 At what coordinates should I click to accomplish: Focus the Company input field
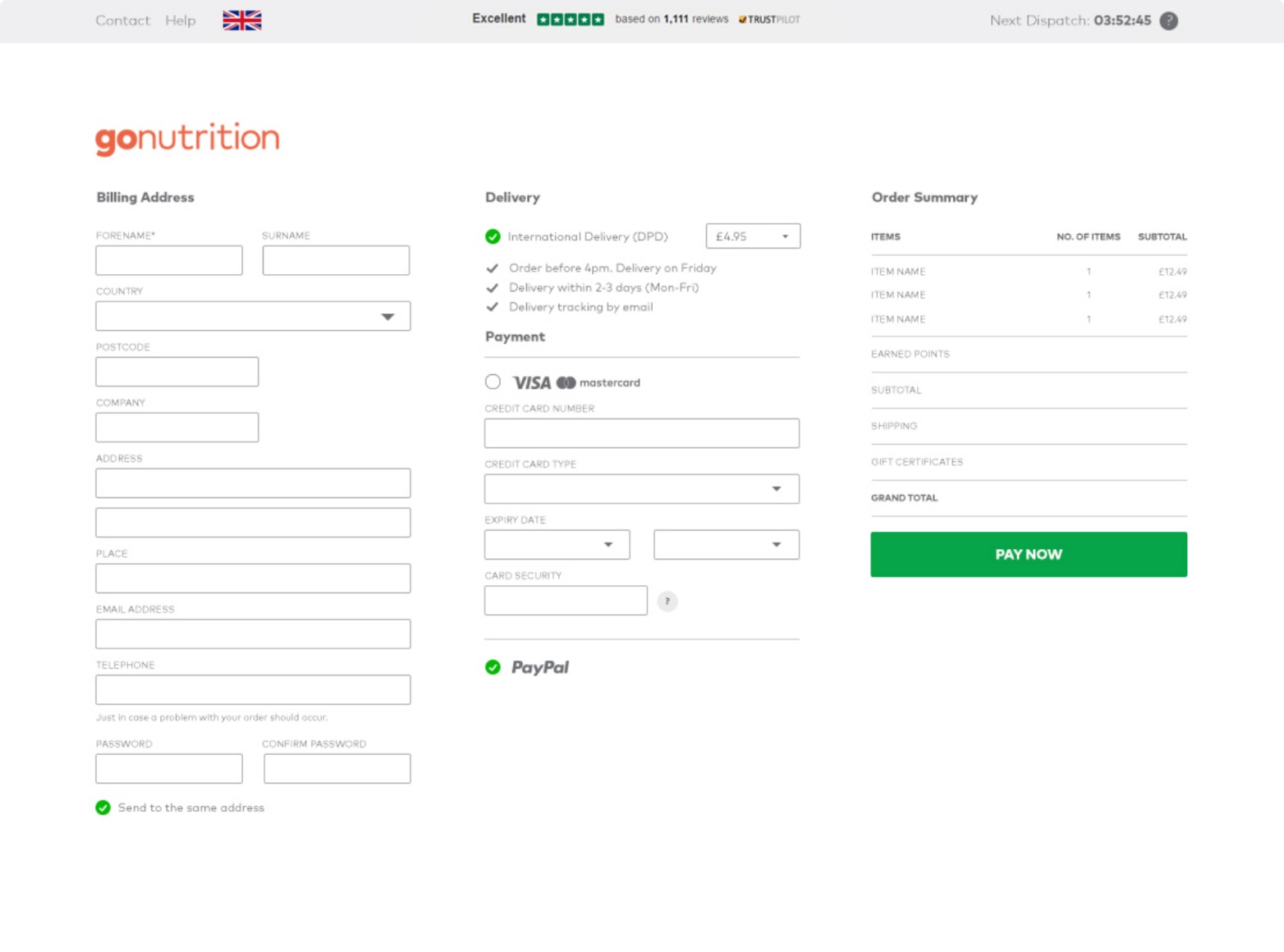(177, 428)
